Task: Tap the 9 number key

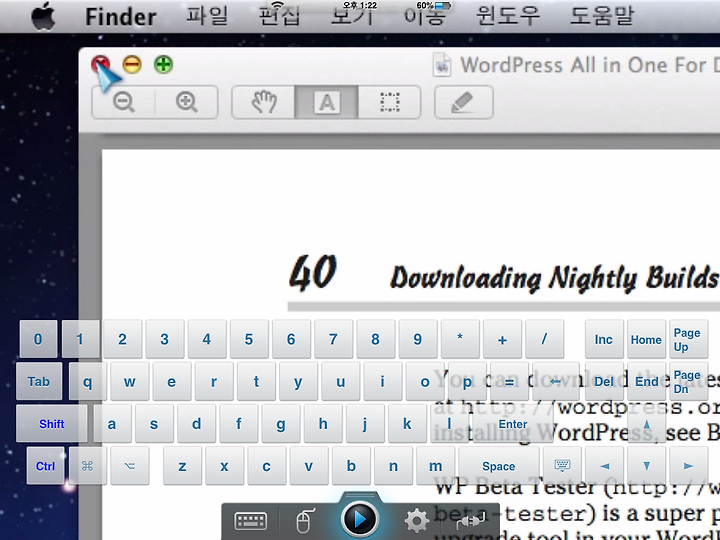Action: tap(418, 339)
